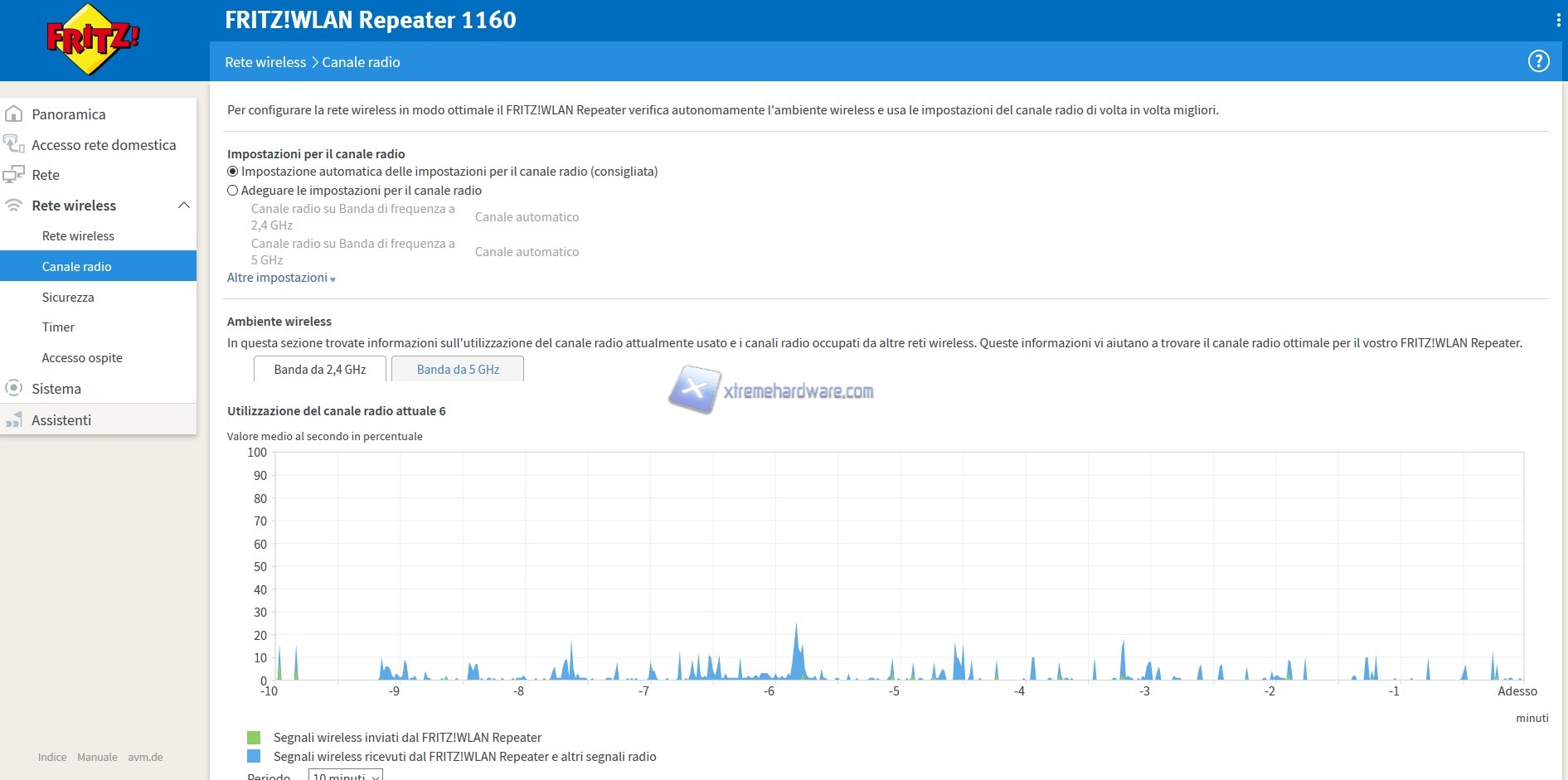Screen dimensions: 1568x780
Task: Select automatic radio channel settings option
Action: pyautogui.click(x=233, y=172)
